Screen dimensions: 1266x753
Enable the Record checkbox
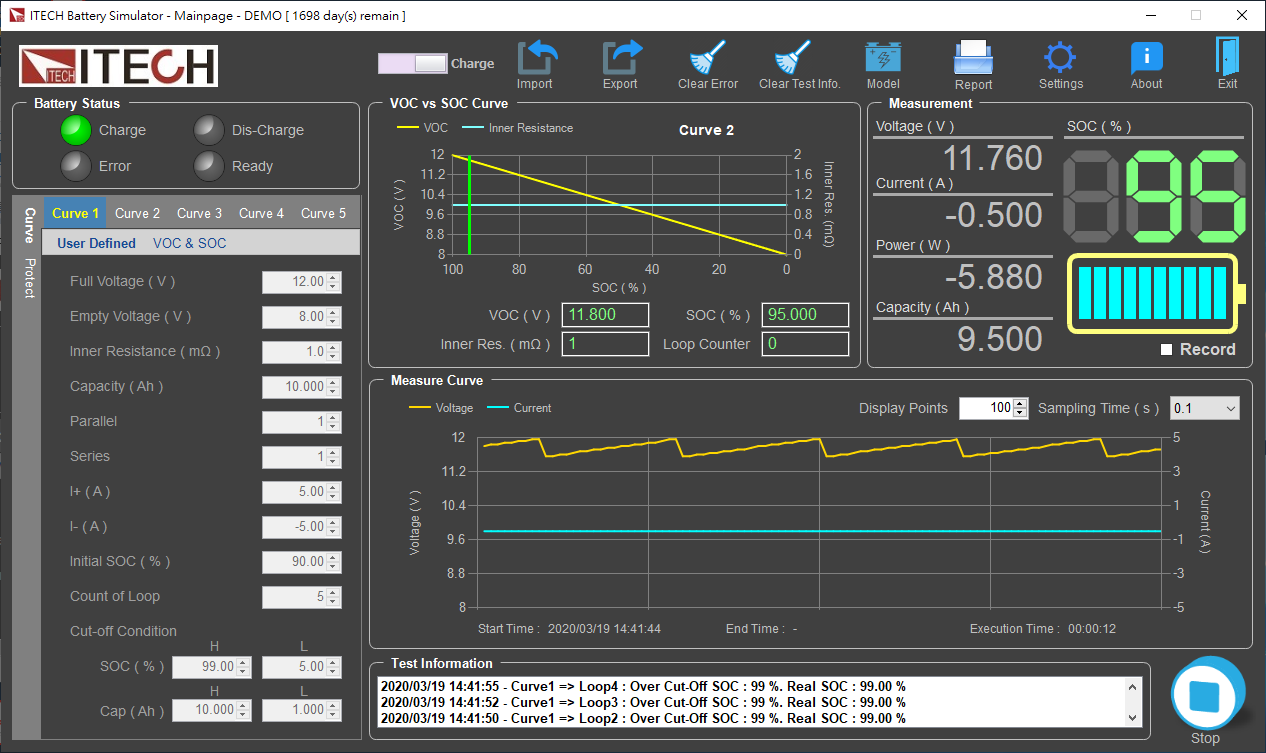pyautogui.click(x=1167, y=350)
